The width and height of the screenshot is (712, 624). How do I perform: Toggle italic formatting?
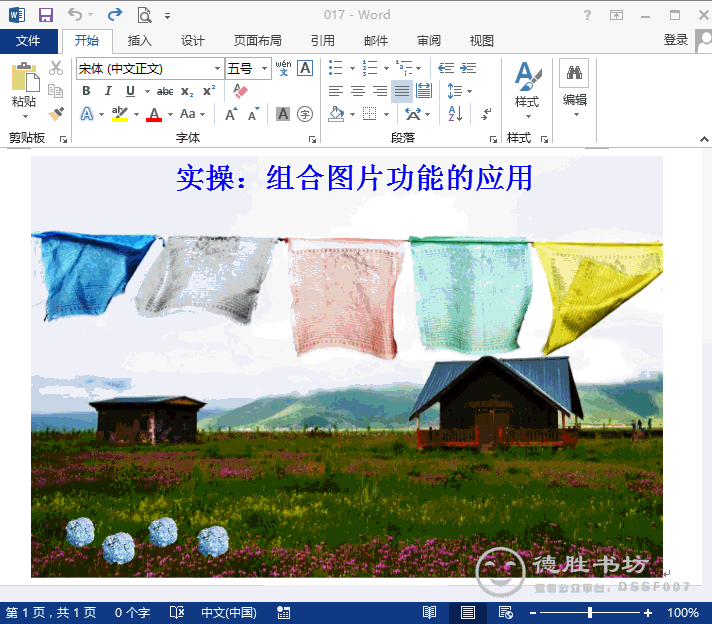point(108,91)
